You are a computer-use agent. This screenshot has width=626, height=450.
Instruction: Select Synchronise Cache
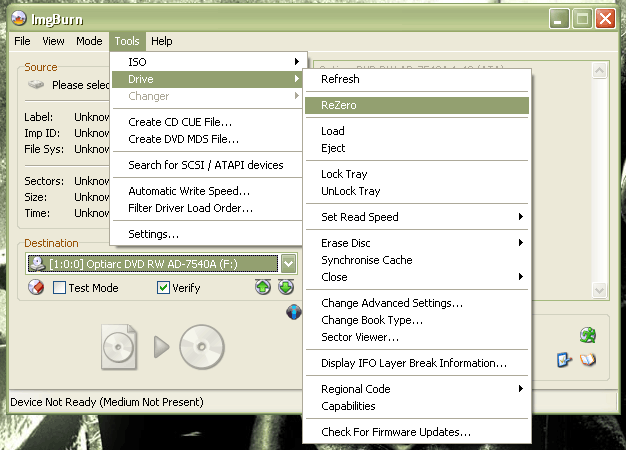point(417,260)
